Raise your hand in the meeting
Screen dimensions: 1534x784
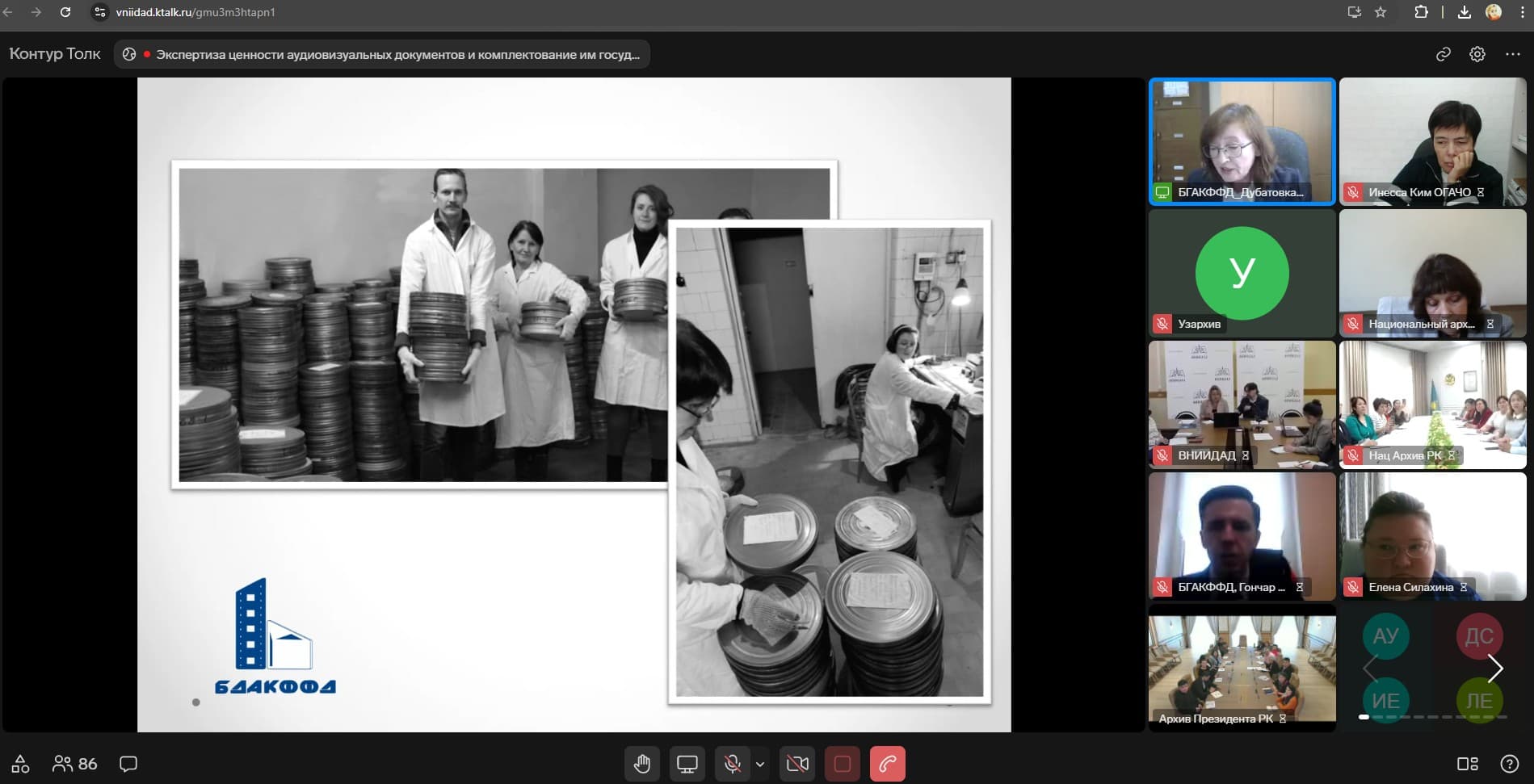(642, 764)
